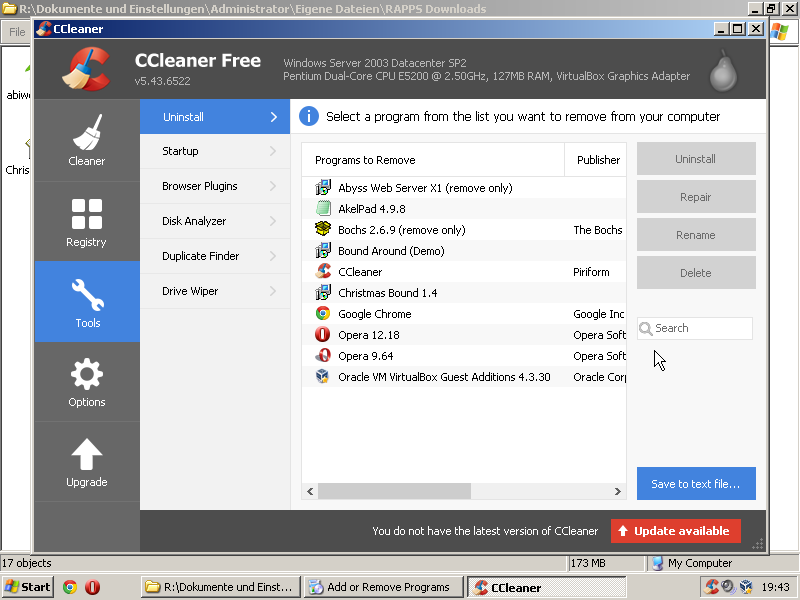Select Google Chrome in the programs list
The height and width of the screenshot is (600, 800).
pos(374,314)
